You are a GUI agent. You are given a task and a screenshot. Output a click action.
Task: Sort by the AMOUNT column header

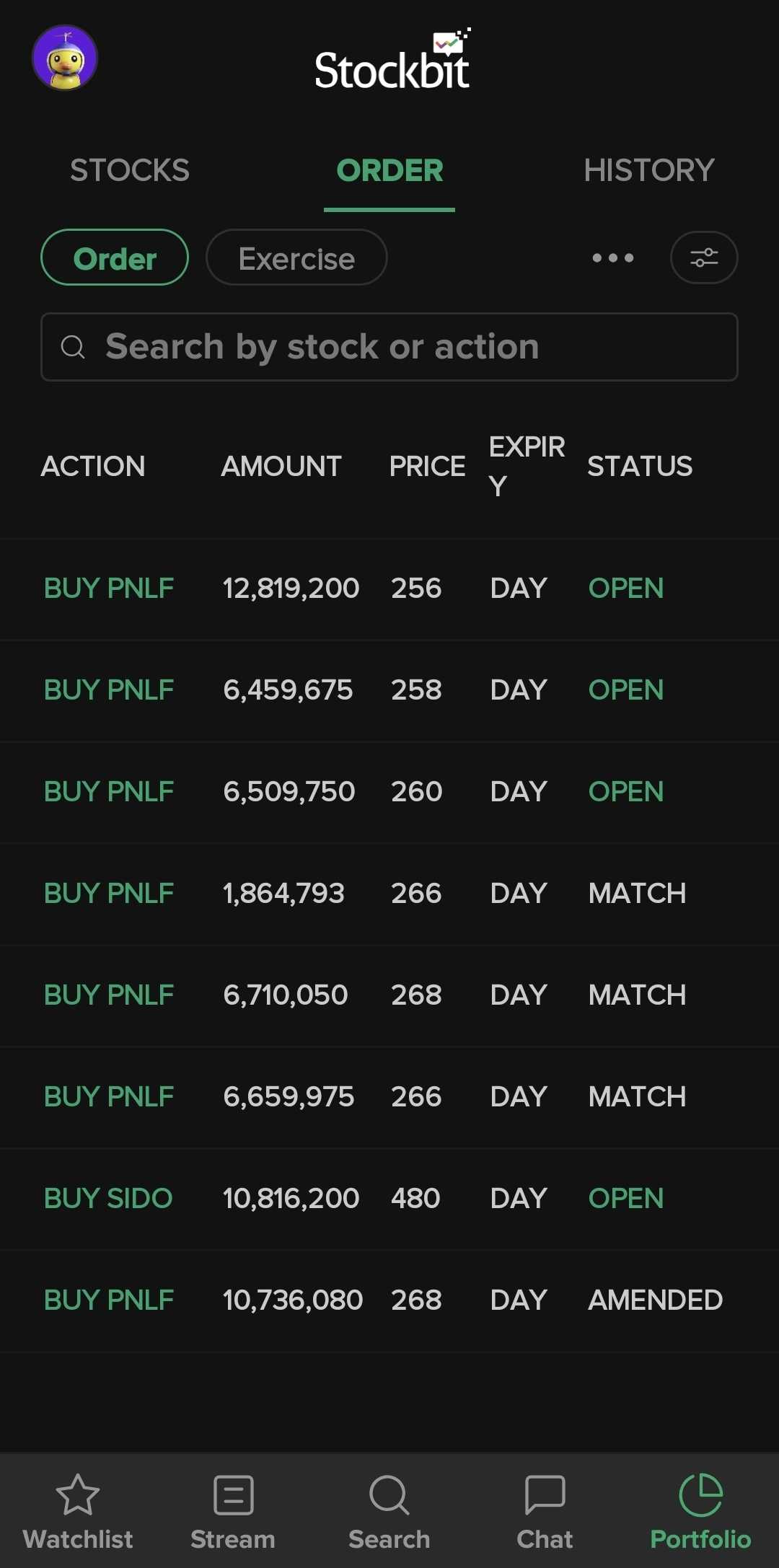(281, 467)
